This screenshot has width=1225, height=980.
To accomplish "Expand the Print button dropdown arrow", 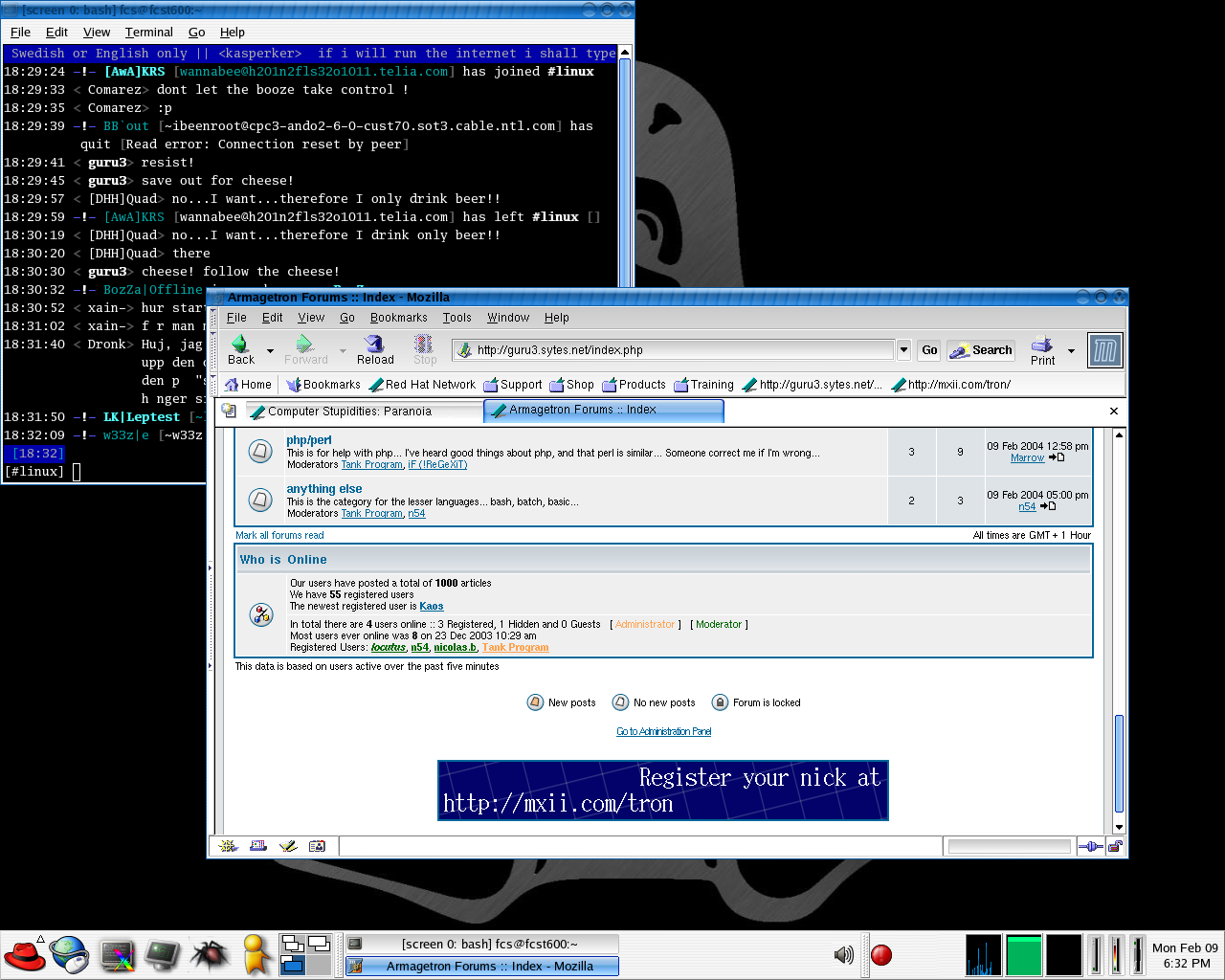I will 1071,351.
